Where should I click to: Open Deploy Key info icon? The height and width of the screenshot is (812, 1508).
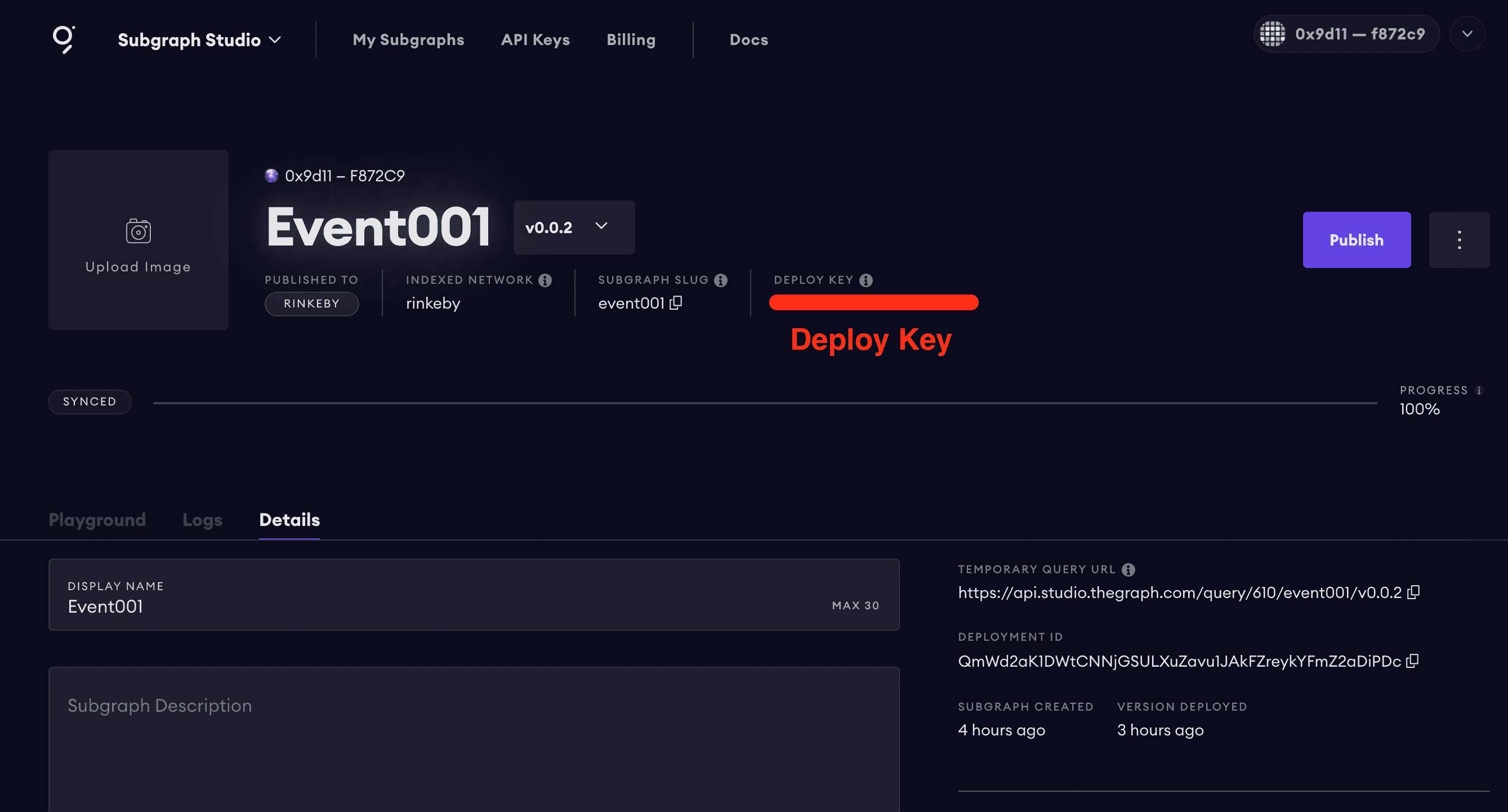tap(866, 280)
